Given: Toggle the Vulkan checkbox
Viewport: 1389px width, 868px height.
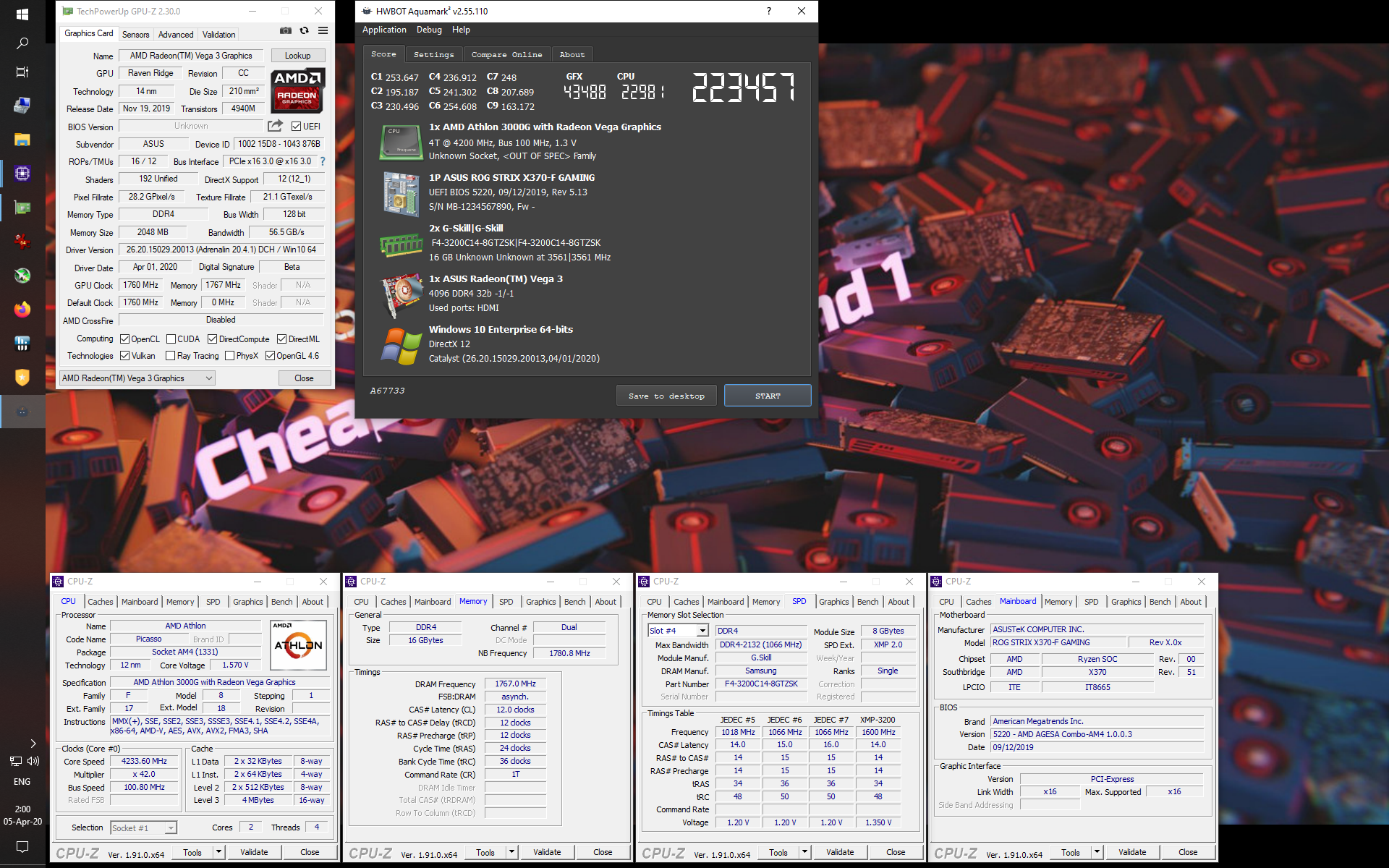Looking at the screenshot, I should [124, 356].
